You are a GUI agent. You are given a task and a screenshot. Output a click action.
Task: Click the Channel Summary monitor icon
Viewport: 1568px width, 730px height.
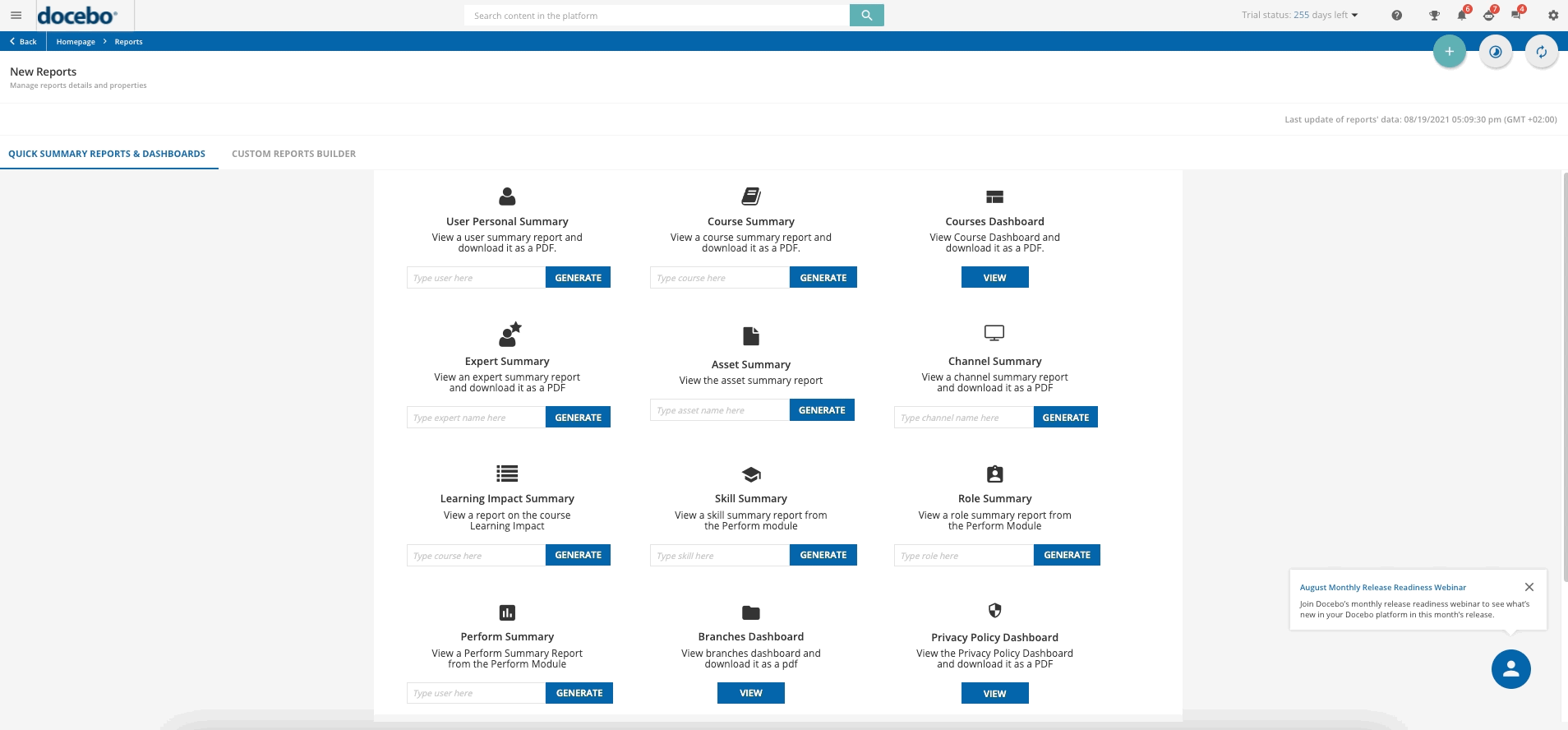point(994,333)
